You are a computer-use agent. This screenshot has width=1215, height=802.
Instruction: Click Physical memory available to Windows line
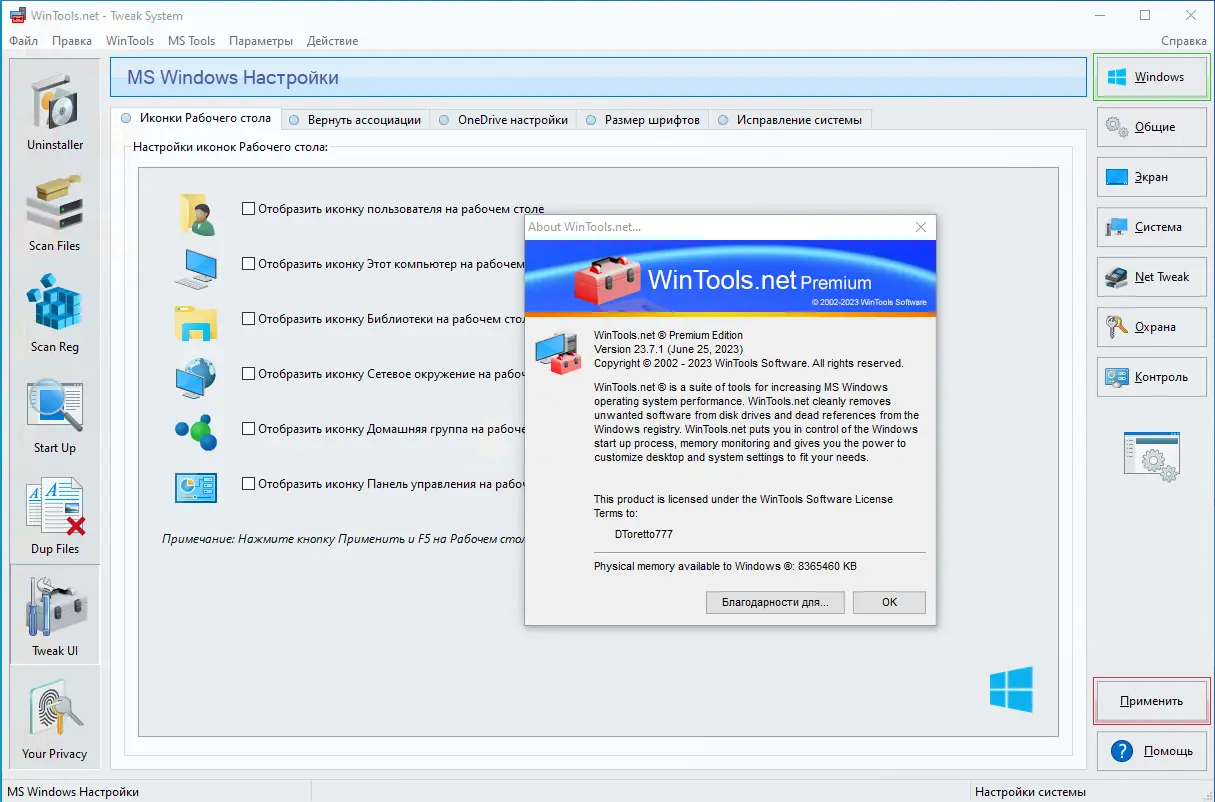click(x=725, y=566)
